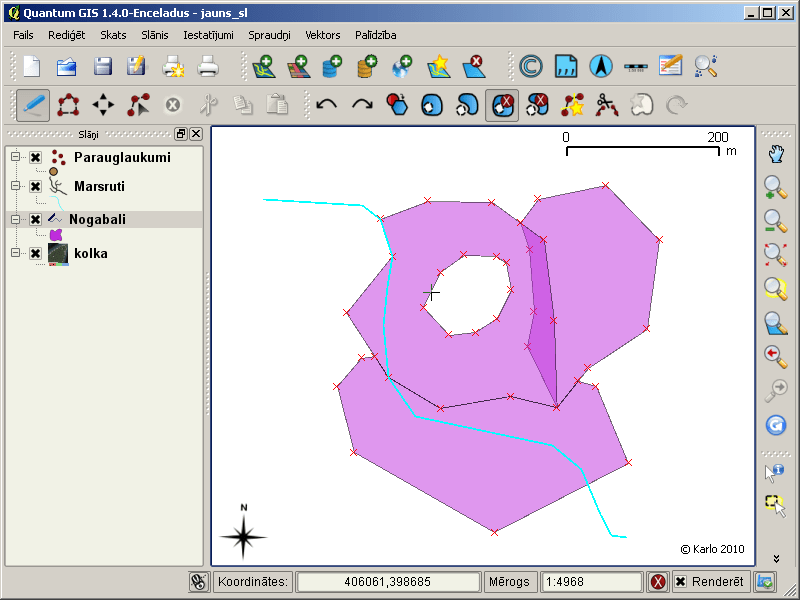The width and height of the screenshot is (800, 600).
Task: Click the copyright label decoration icon
Action: click(x=531, y=66)
